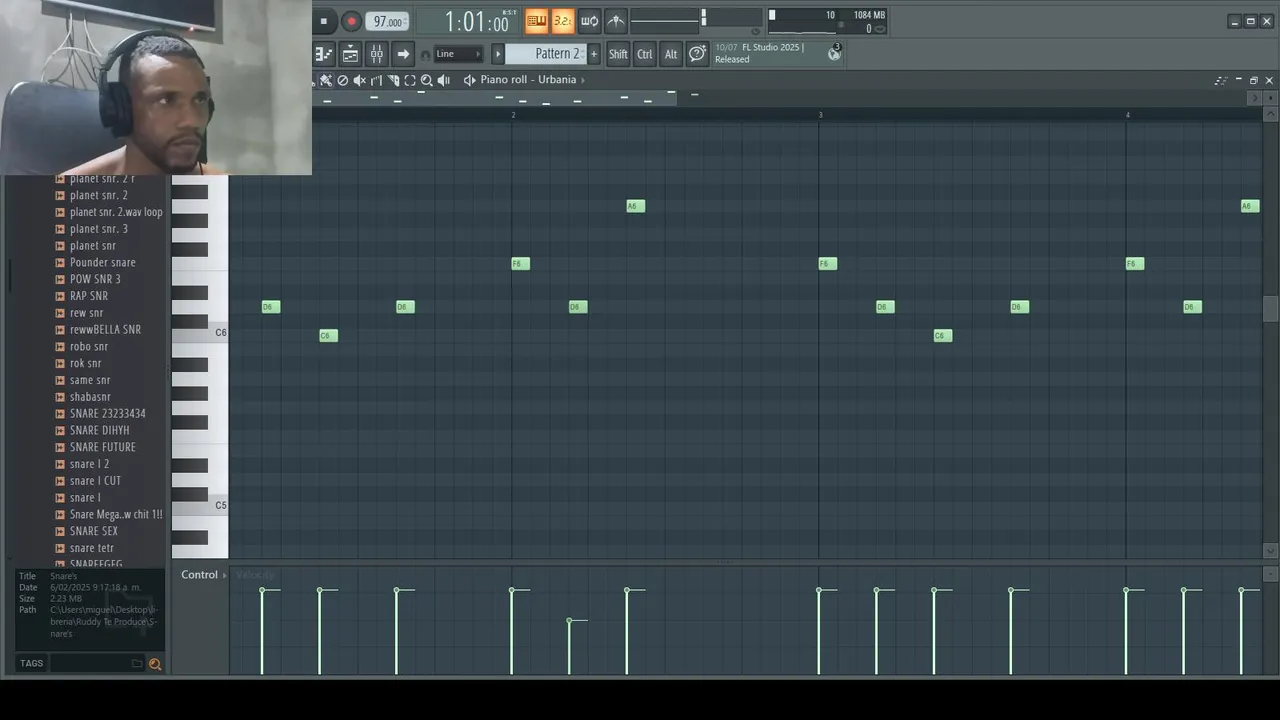Select the Delete tool in piano roll

tap(343, 80)
